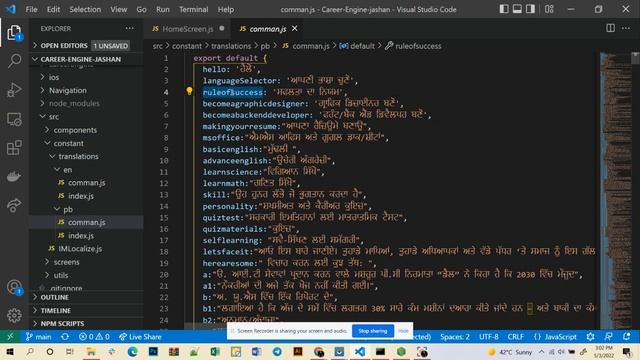Image resolution: width=640 pixels, height=360 pixels.
Task: Open the Search view in the activity bar
Action: [x=14, y=61]
